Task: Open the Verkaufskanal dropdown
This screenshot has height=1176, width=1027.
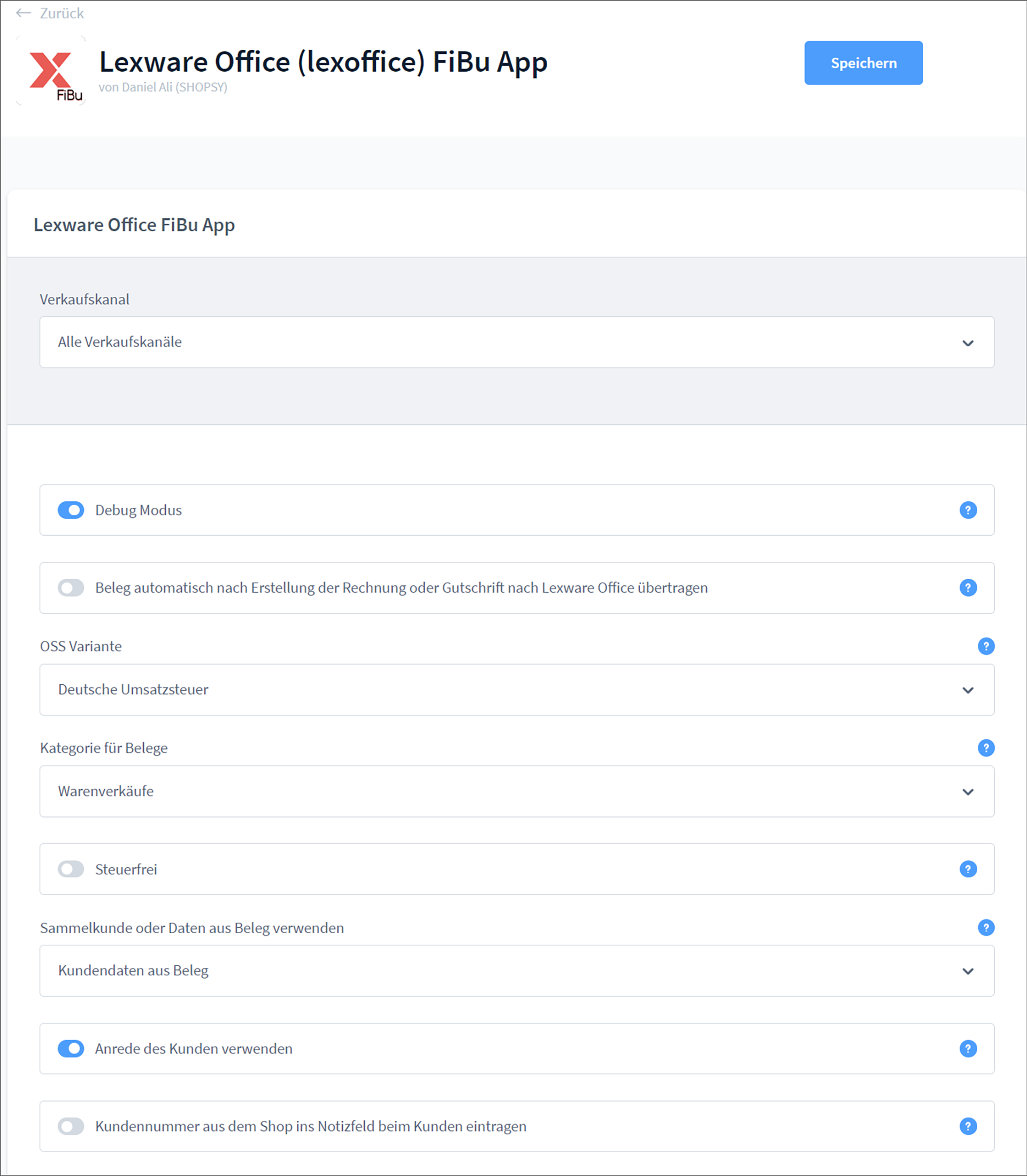Action: (516, 342)
